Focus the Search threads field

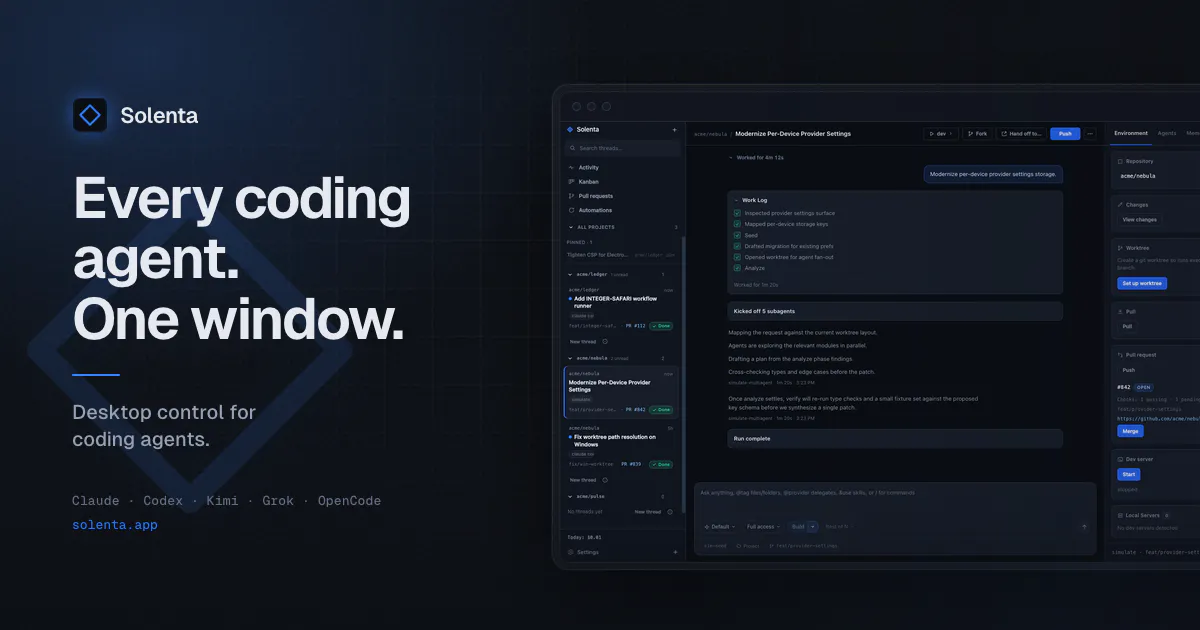click(x=624, y=148)
